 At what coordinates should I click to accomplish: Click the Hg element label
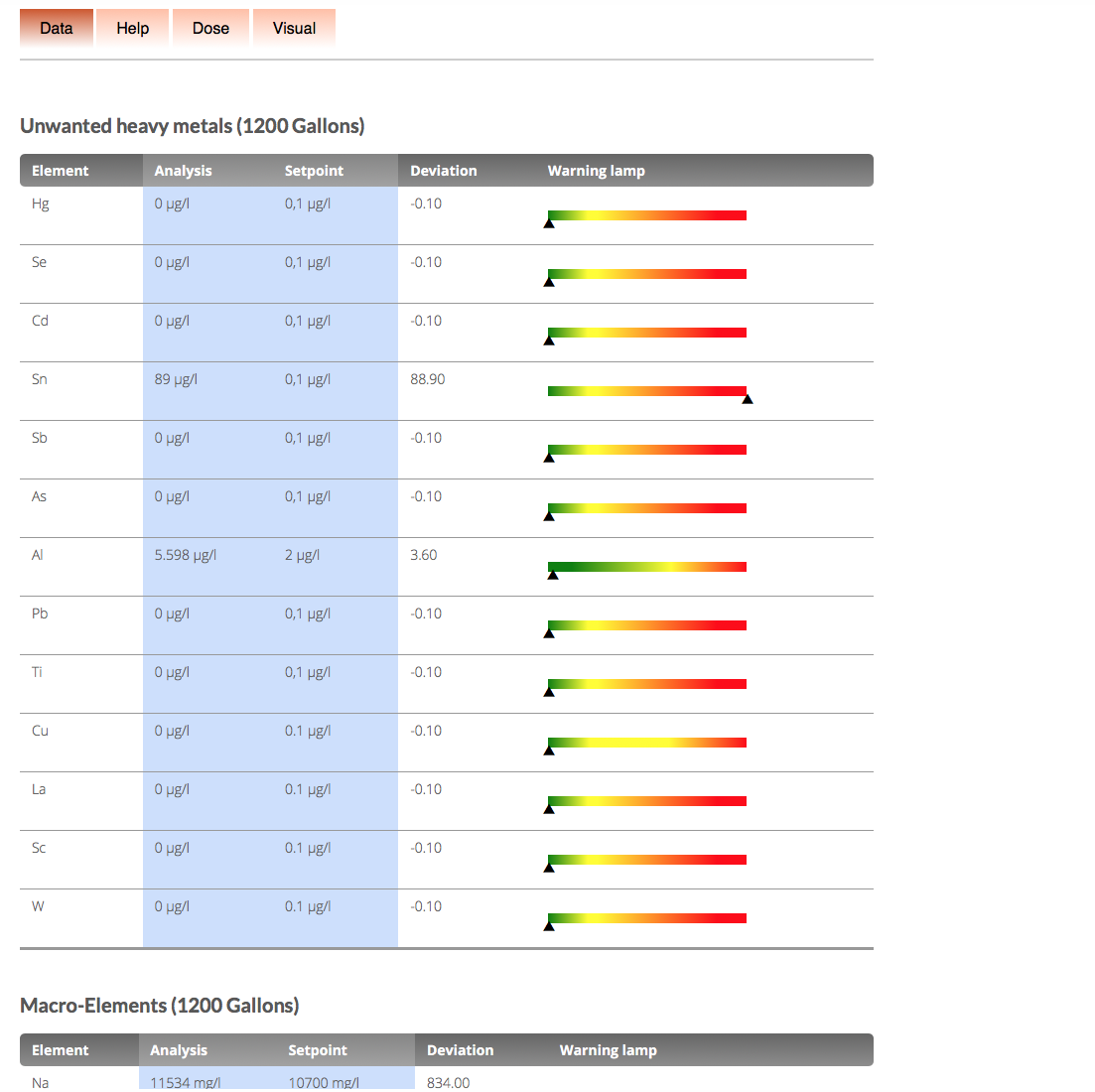pos(41,204)
